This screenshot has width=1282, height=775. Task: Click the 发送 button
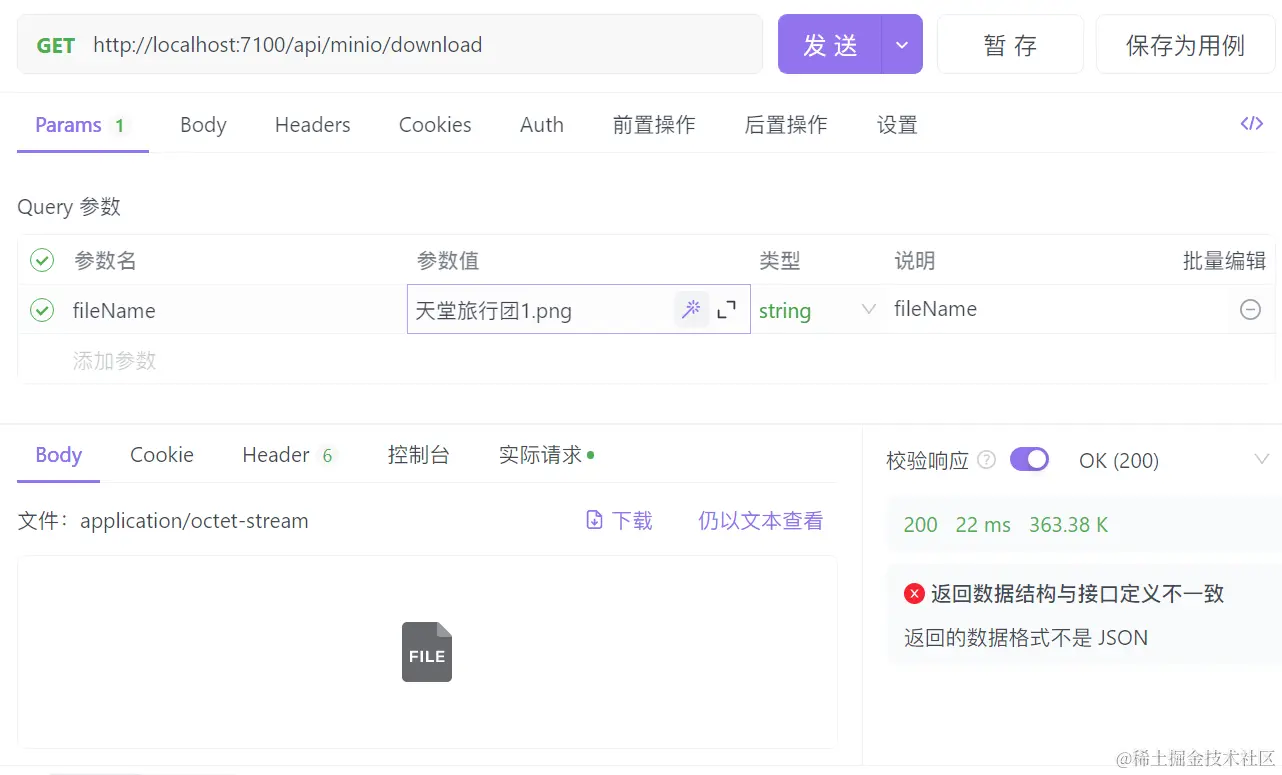point(830,45)
